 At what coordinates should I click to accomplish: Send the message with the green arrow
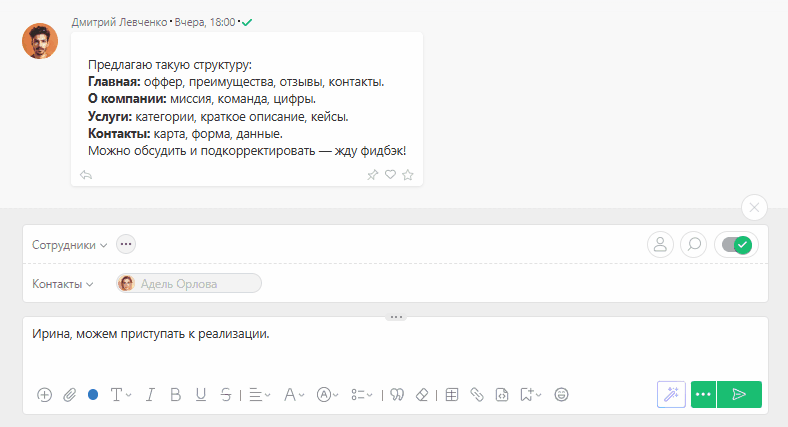[739, 394]
